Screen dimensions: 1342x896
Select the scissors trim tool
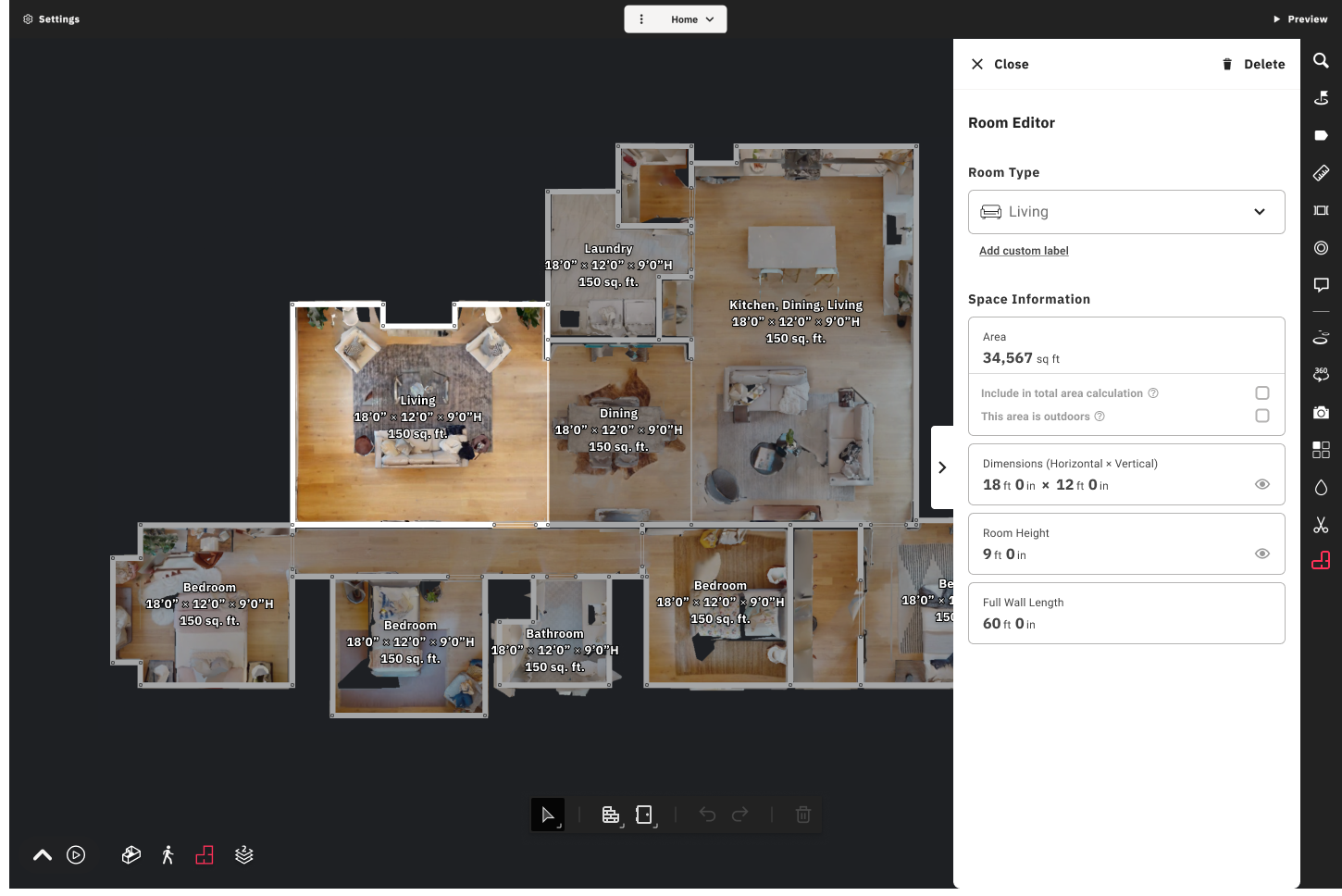pyautogui.click(x=1321, y=525)
